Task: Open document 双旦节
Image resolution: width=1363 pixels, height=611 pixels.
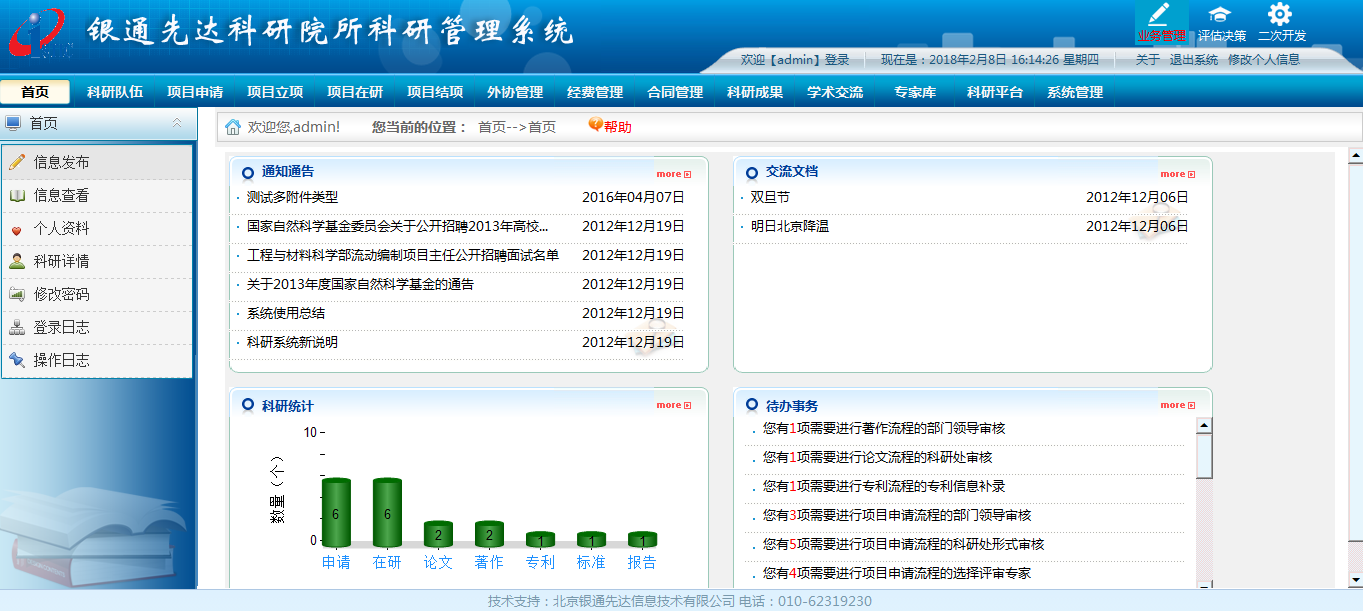Action: tap(770, 197)
